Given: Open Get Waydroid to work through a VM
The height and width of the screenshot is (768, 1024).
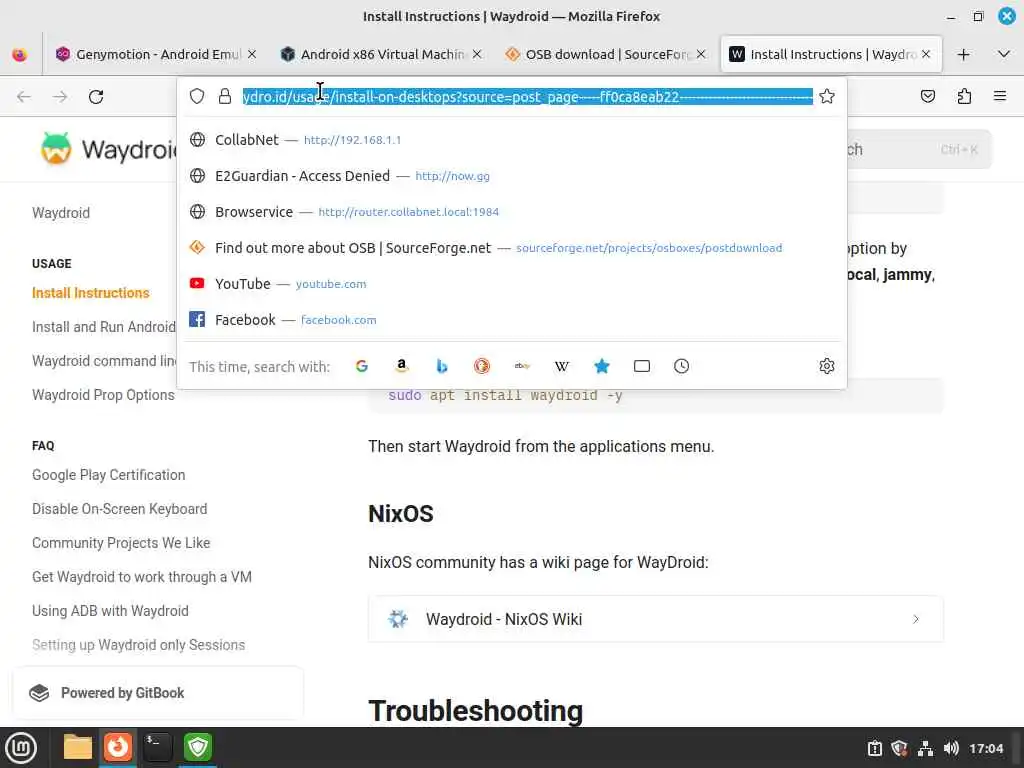Looking at the screenshot, I should point(142,577).
